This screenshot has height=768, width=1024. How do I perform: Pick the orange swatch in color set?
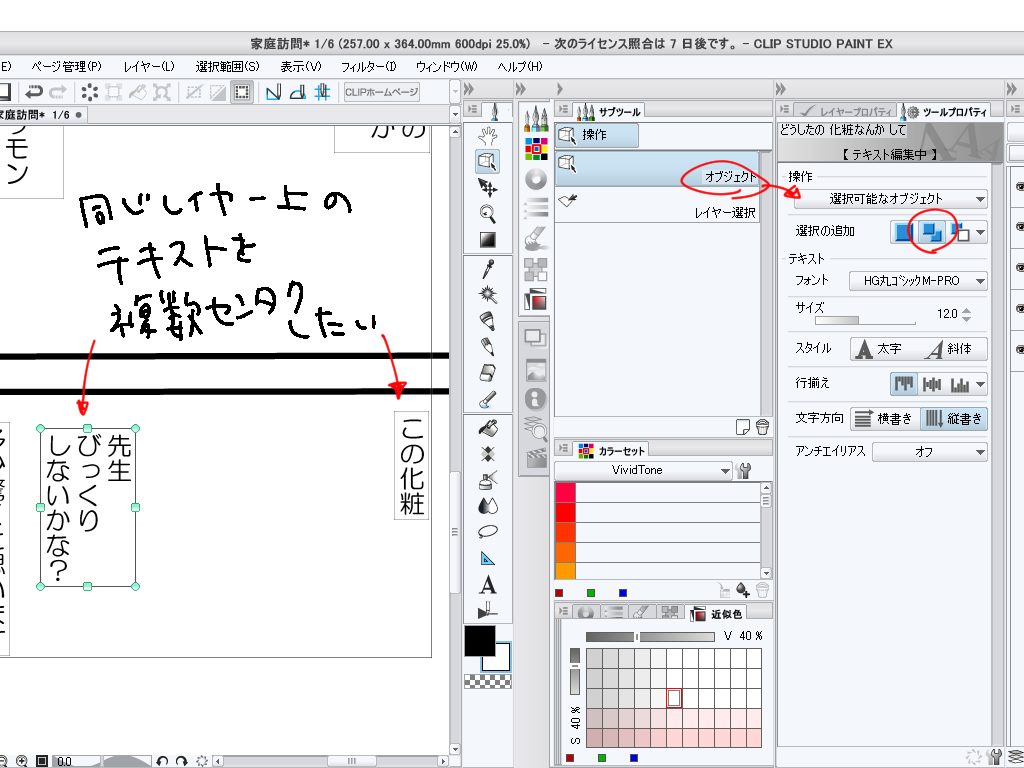tap(565, 551)
